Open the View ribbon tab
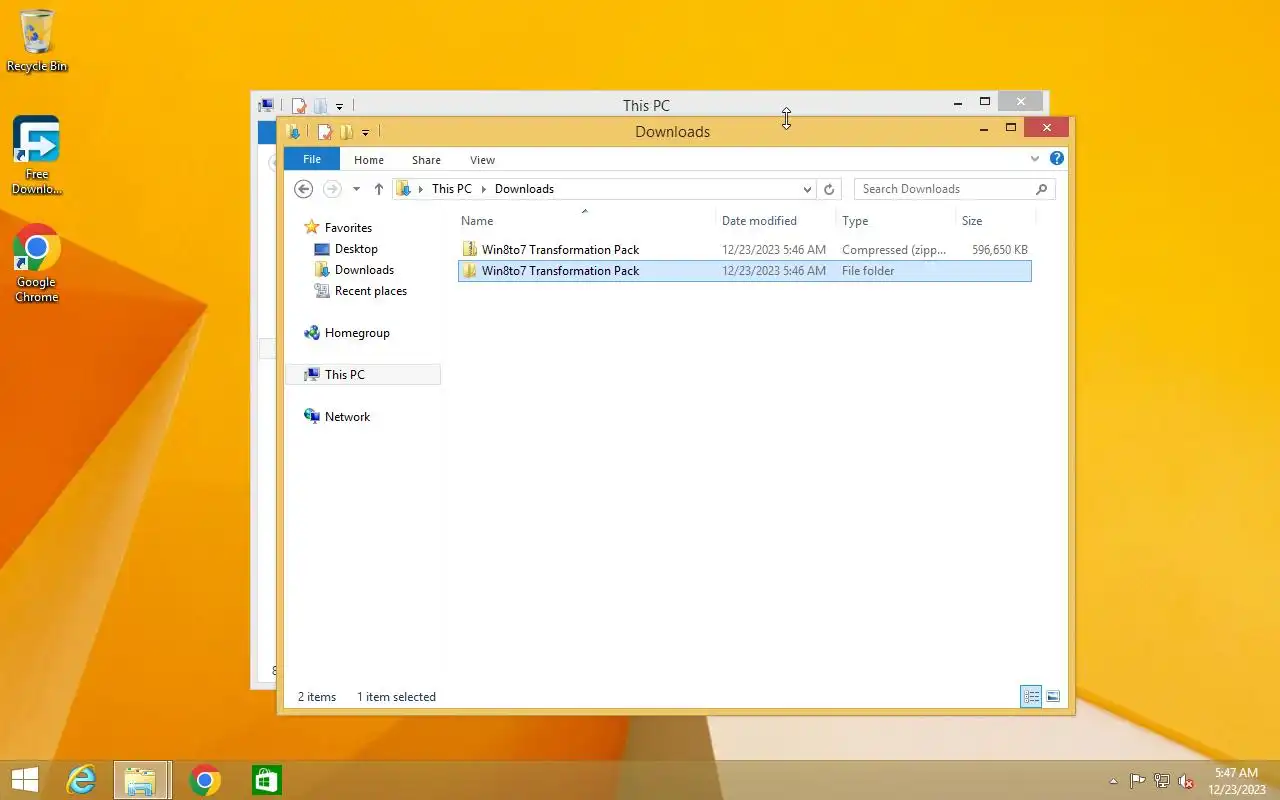The width and height of the screenshot is (1280, 800). coord(482,160)
